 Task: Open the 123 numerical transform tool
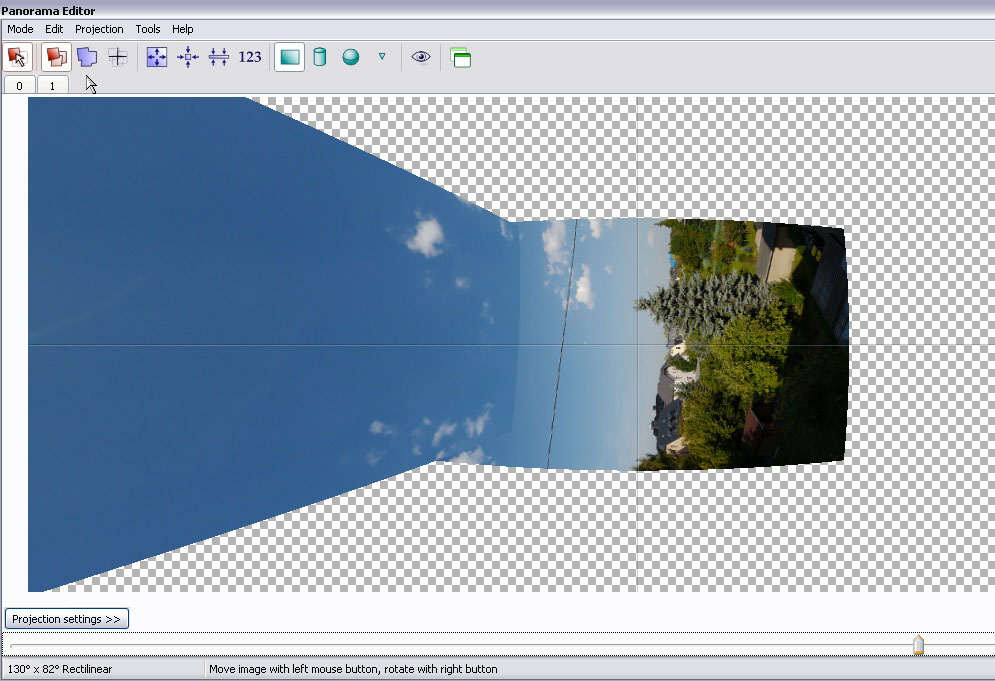(x=250, y=57)
